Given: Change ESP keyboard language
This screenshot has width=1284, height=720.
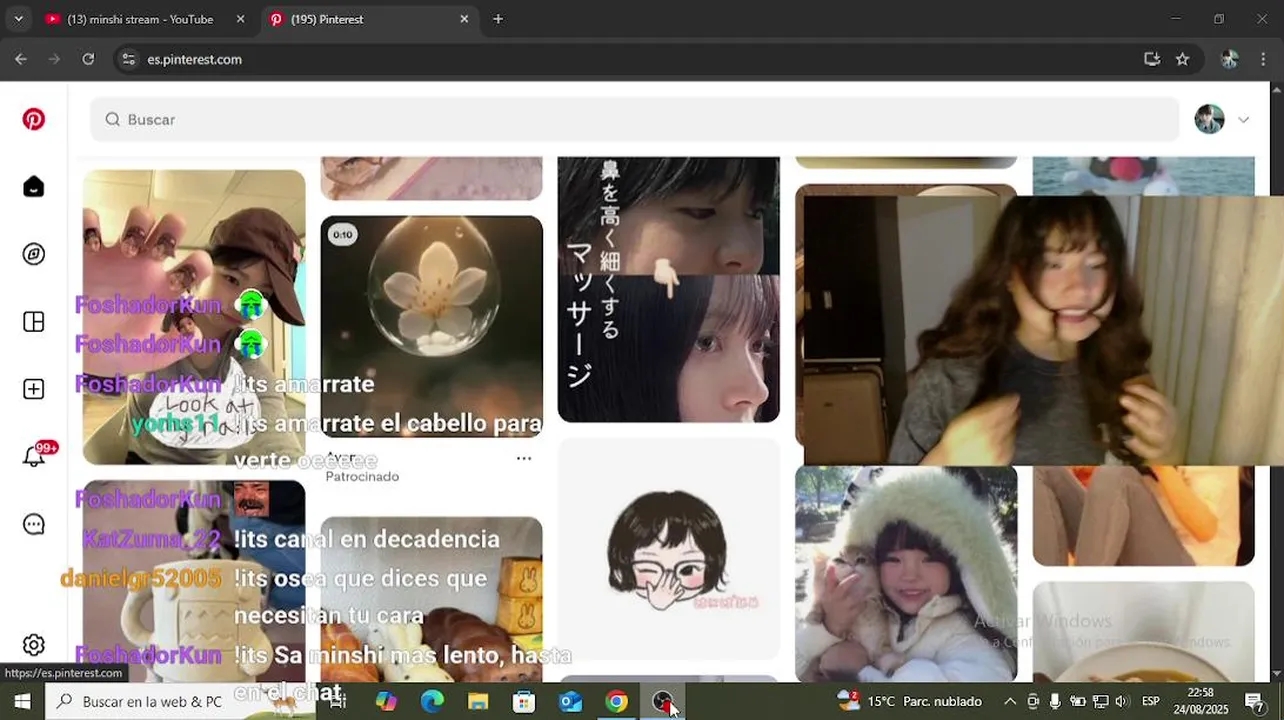Looking at the screenshot, I should pos(1151,702).
